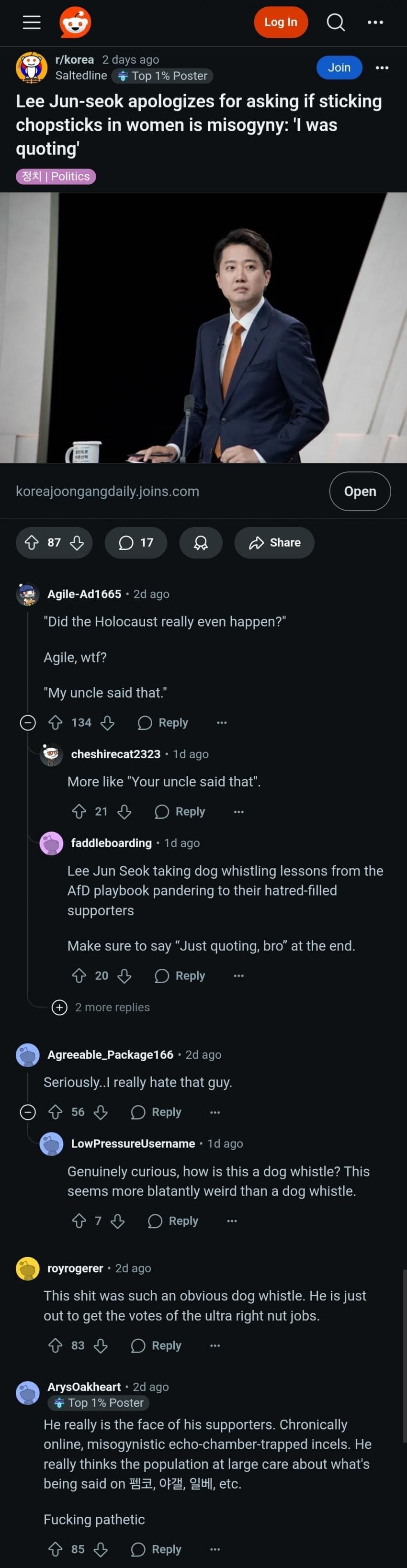Open more options on cheshirecat2323's comment
The height and width of the screenshot is (1568, 407).
click(239, 811)
